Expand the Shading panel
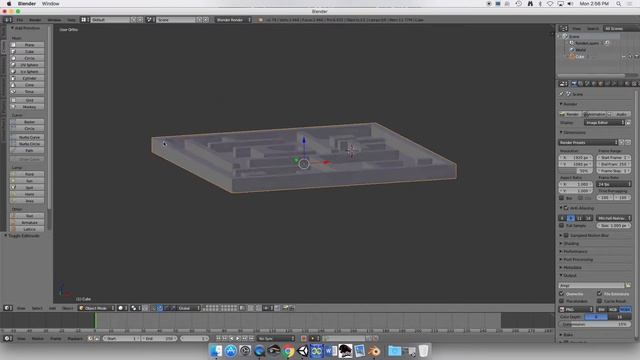The image size is (640, 360). [x=571, y=244]
